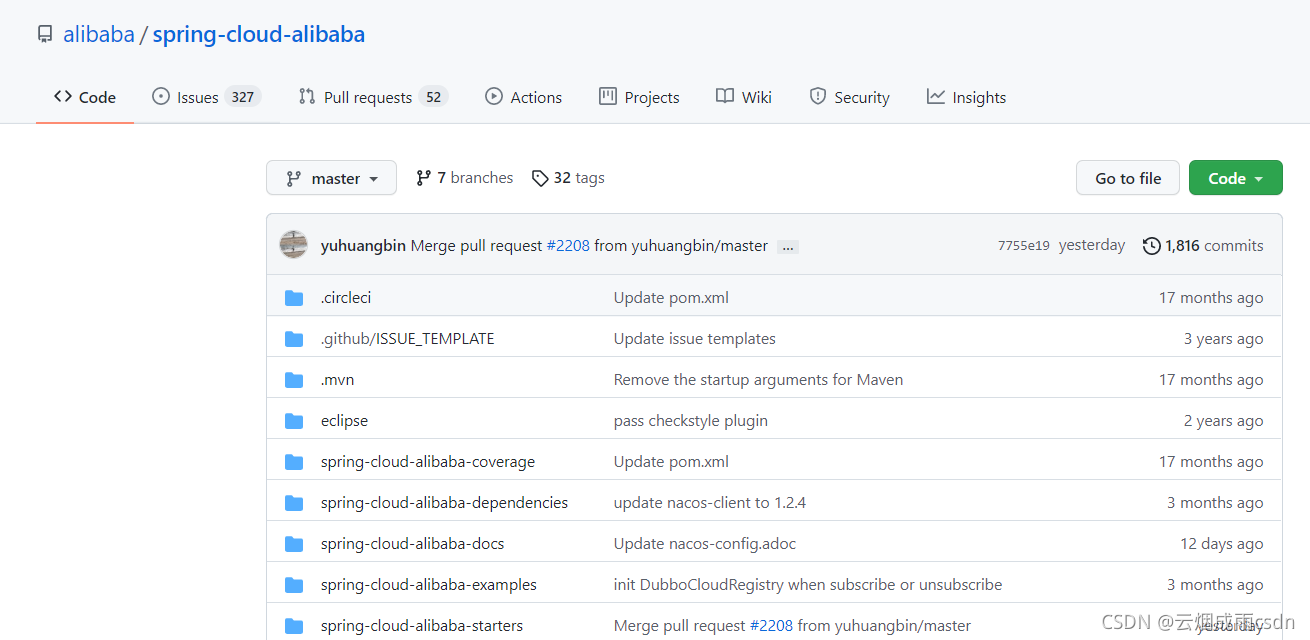This screenshot has width=1310, height=640.
Task: Open the master branch dropdown
Action: point(331,178)
